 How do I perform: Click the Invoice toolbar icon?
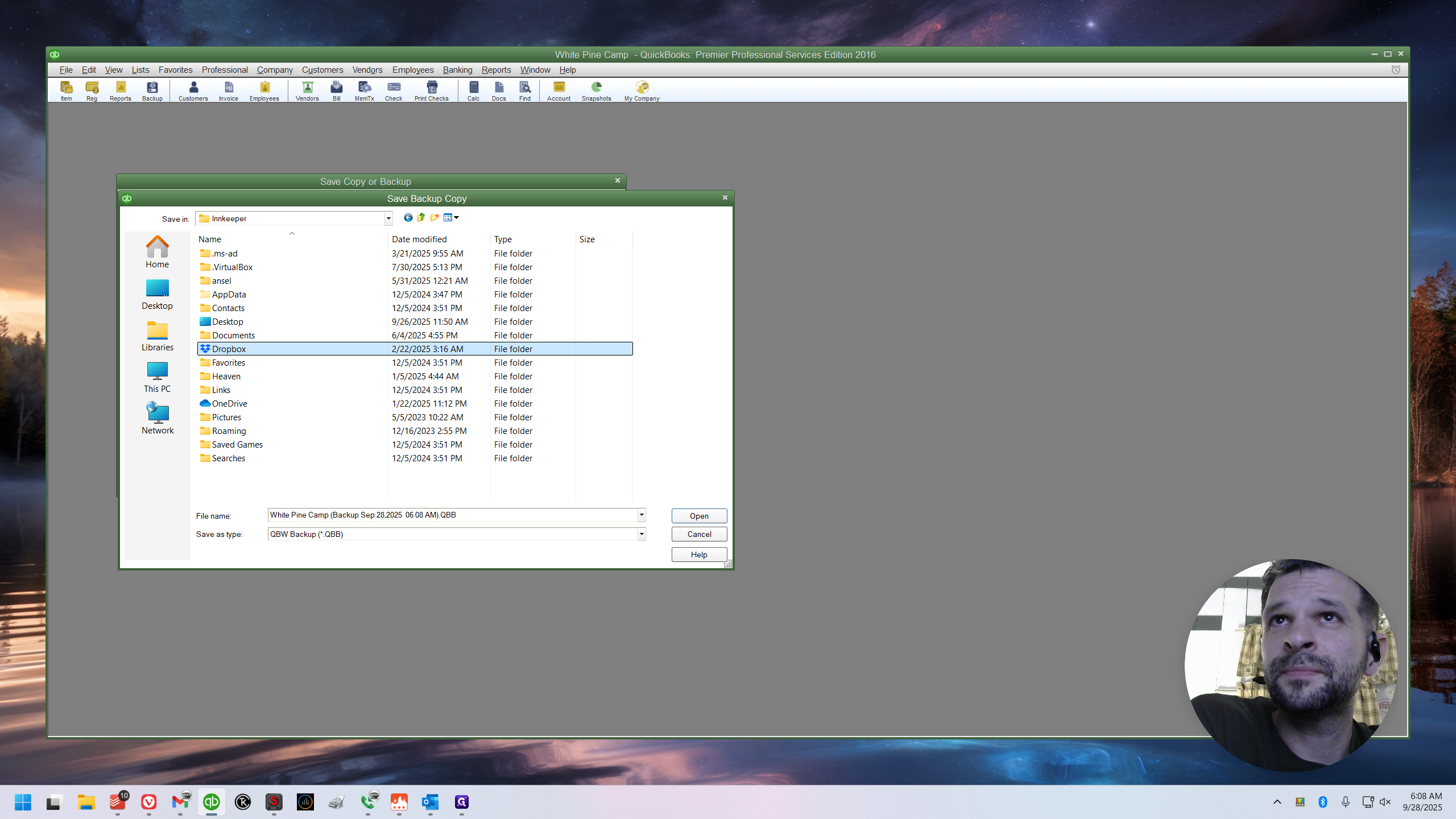pyautogui.click(x=229, y=90)
